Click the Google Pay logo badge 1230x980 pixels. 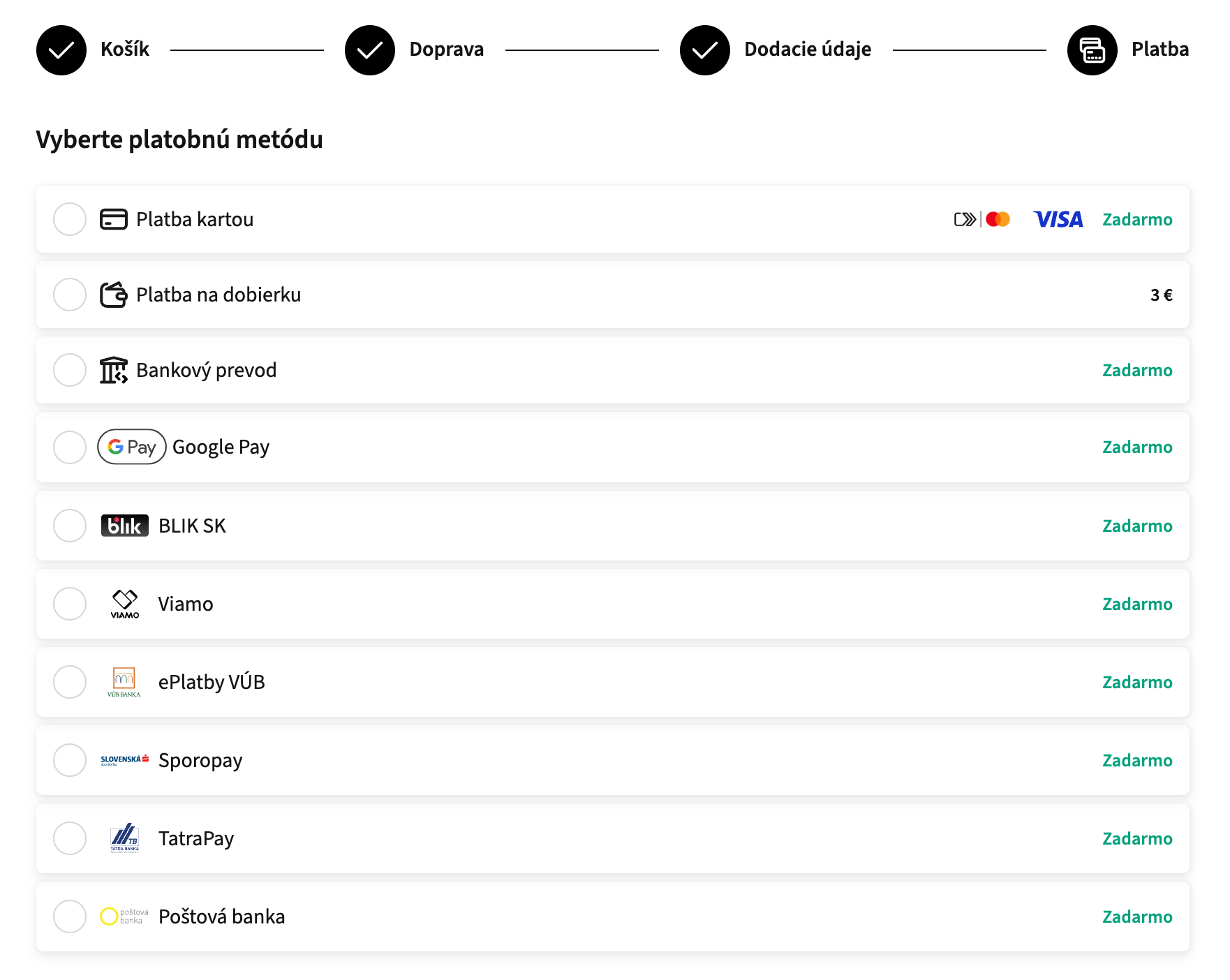pyautogui.click(x=132, y=447)
